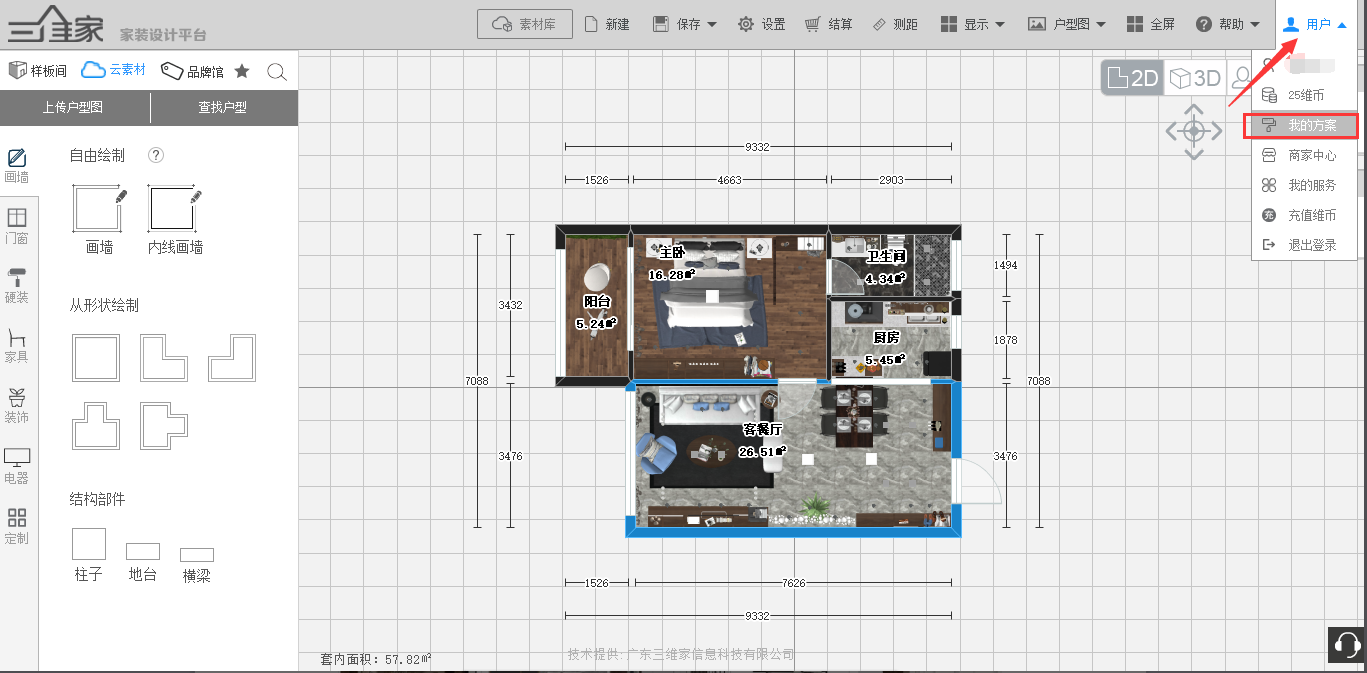The image size is (1367, 673).
Task: Click the favorites star icon
Action: click(x=242, y=71)
